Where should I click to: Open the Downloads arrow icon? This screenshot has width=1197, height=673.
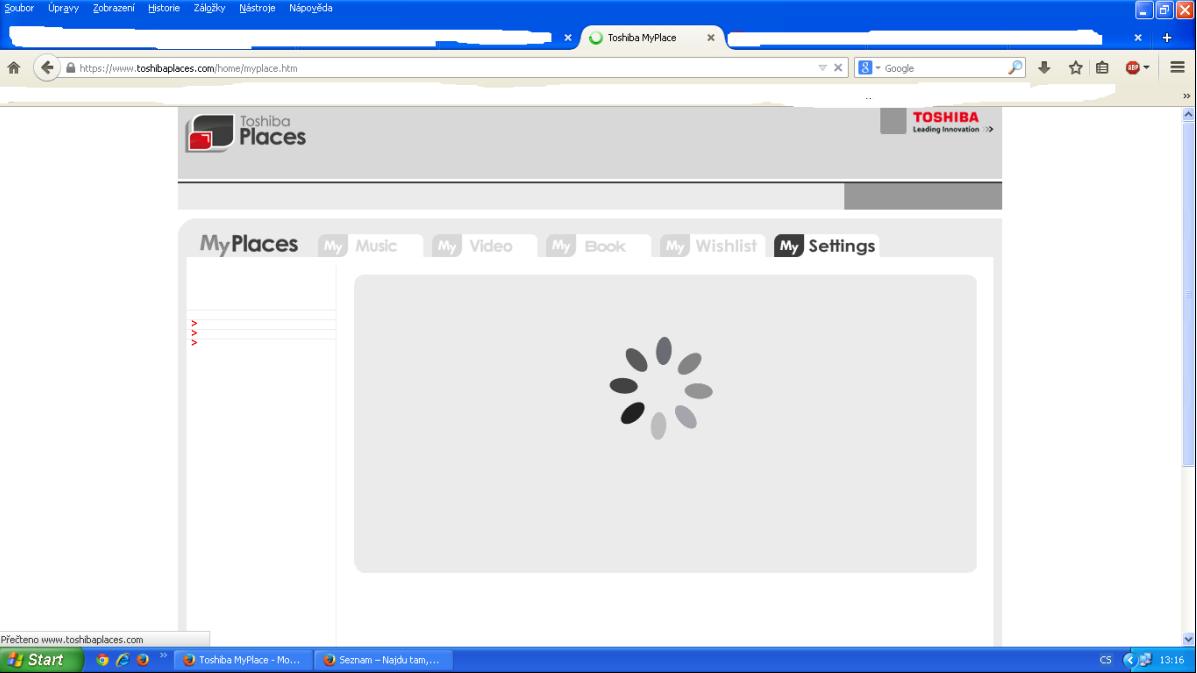(1044, 68)
